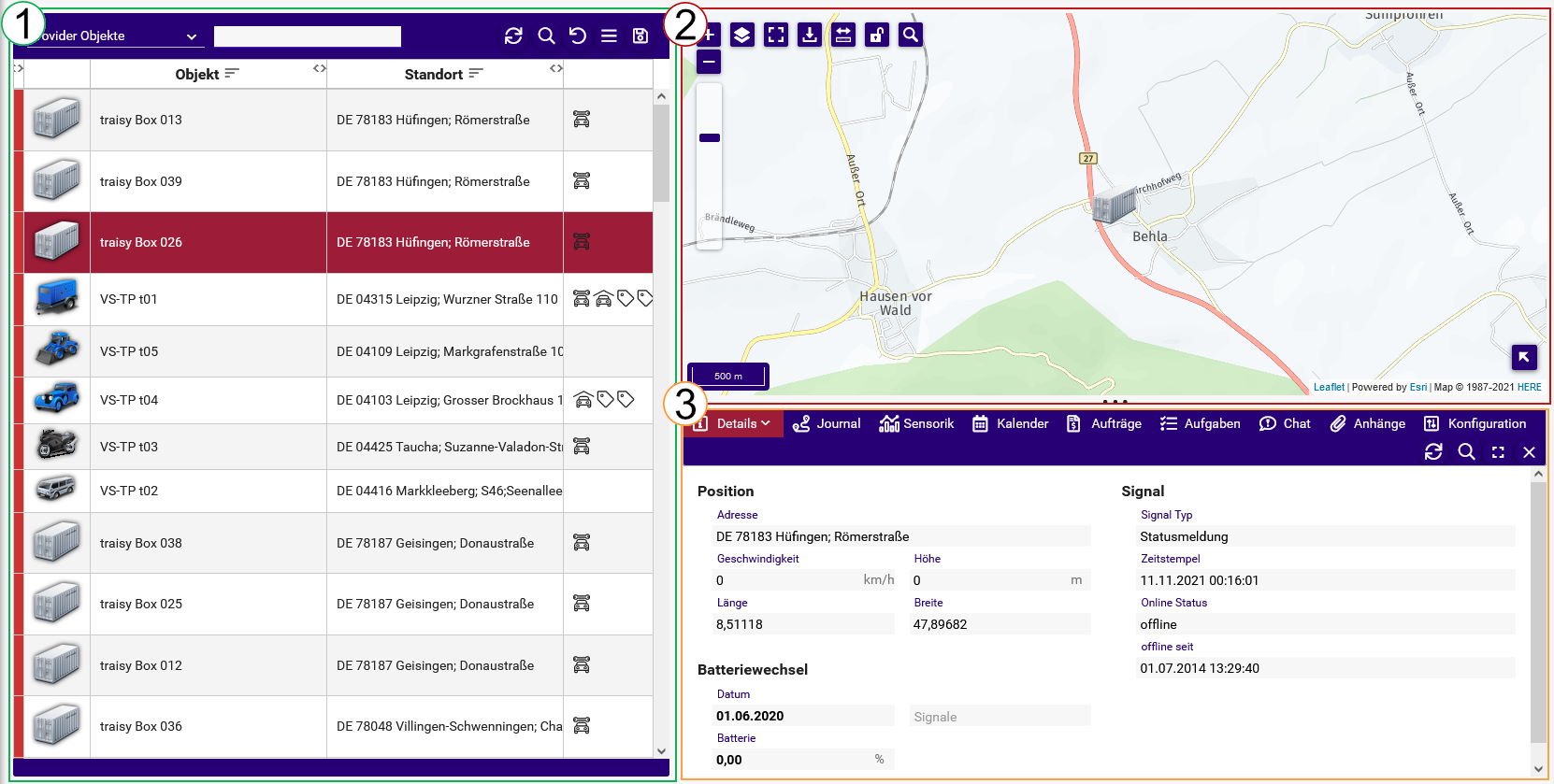Click the map download icon

(810, 36)
